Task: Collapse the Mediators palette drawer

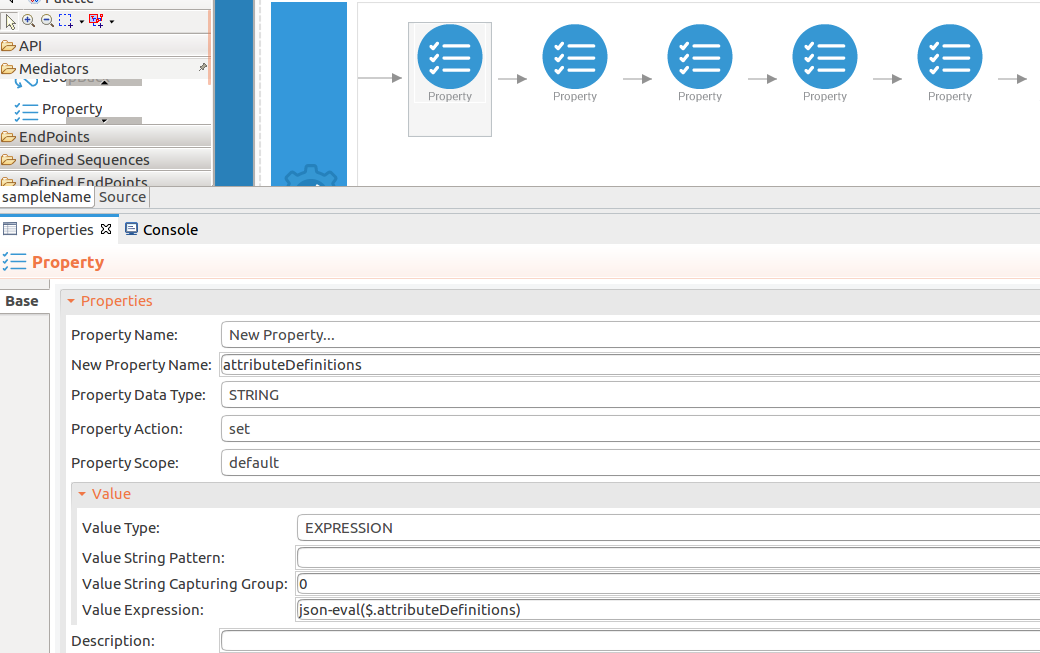Action: pos(105,68)
